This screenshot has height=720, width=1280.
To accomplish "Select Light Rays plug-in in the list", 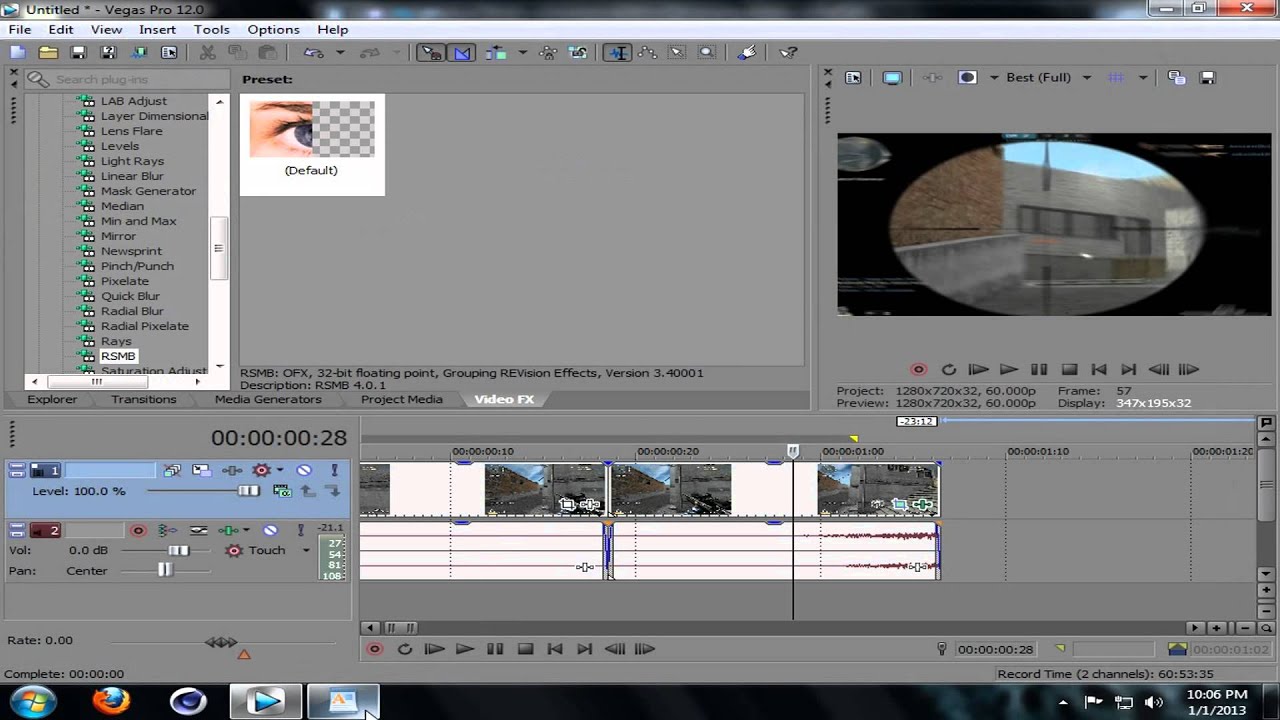I will pyautogui.click(x=132, y=161).
